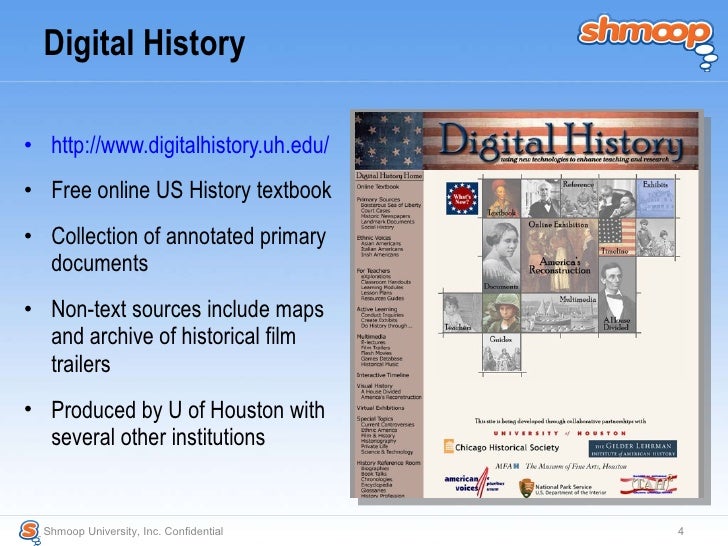
Task: Open Biographies sidebar link
Action: [375, 468]
